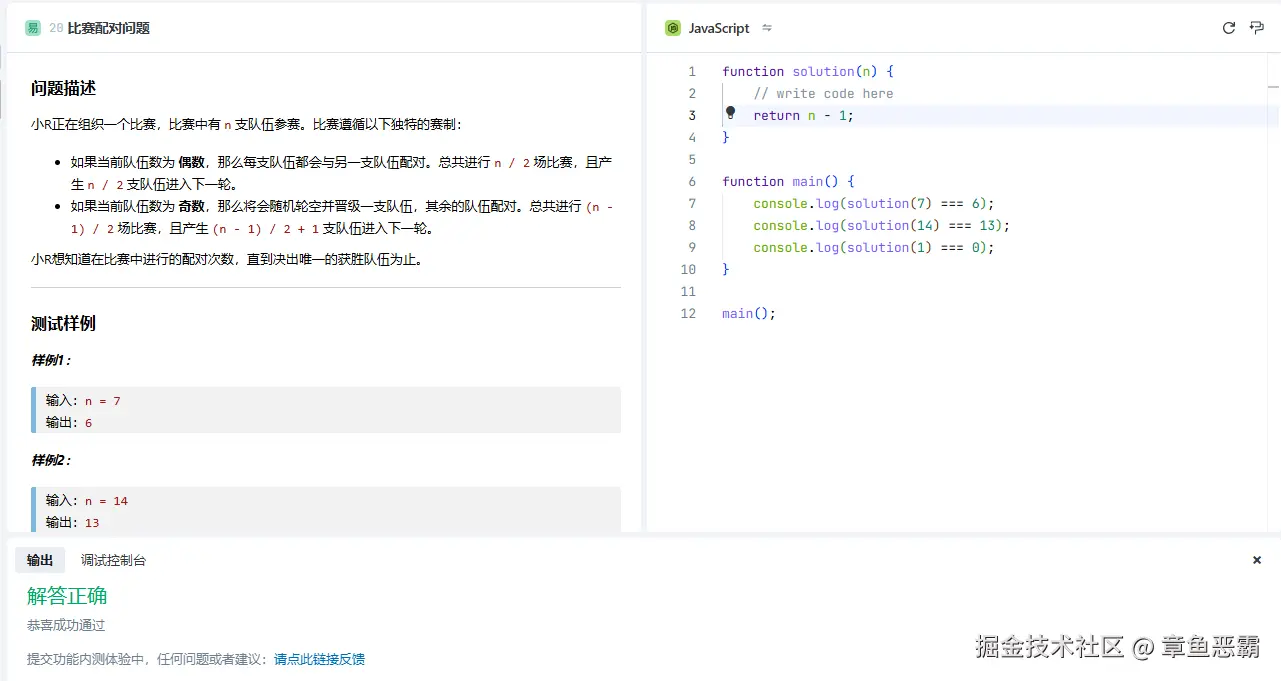Click the problem title 比赛配对问题
Screen dimensions: 1281x681
coord(109,28)
